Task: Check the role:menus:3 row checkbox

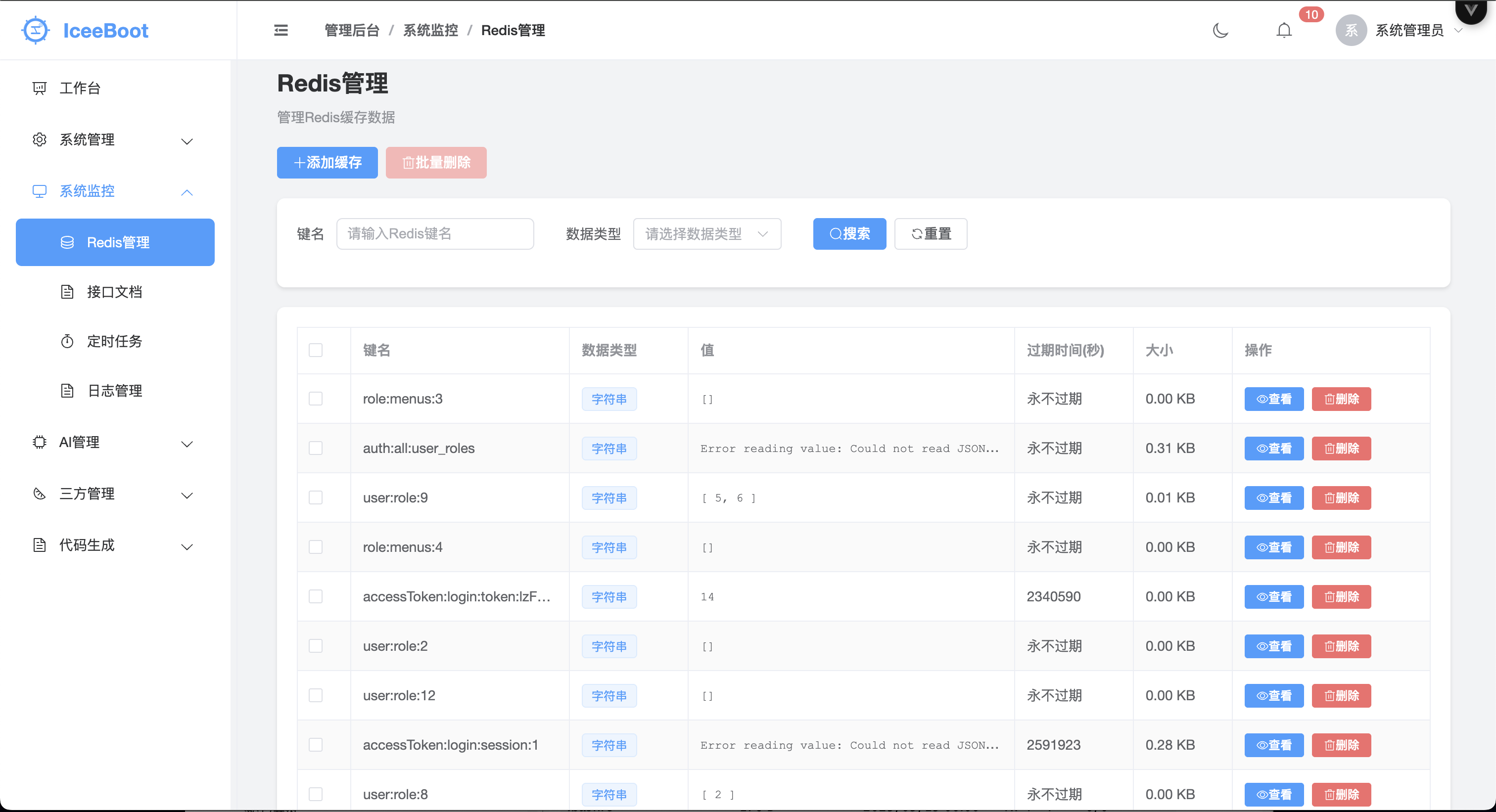Action: pyautogui.click(x=315, y=399)
